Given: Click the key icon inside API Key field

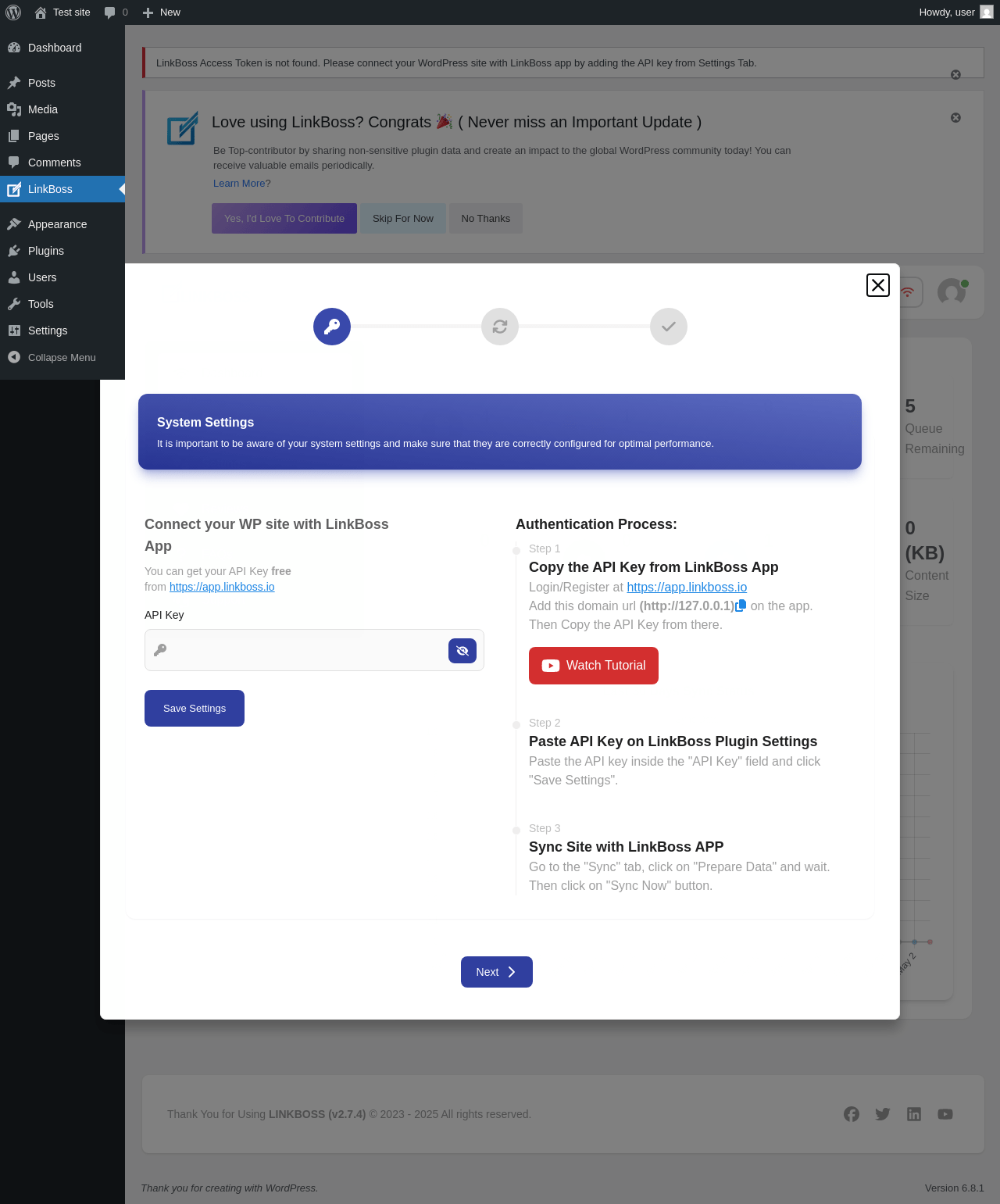Looking at the screenshot, I should click(x=160, y=650).
